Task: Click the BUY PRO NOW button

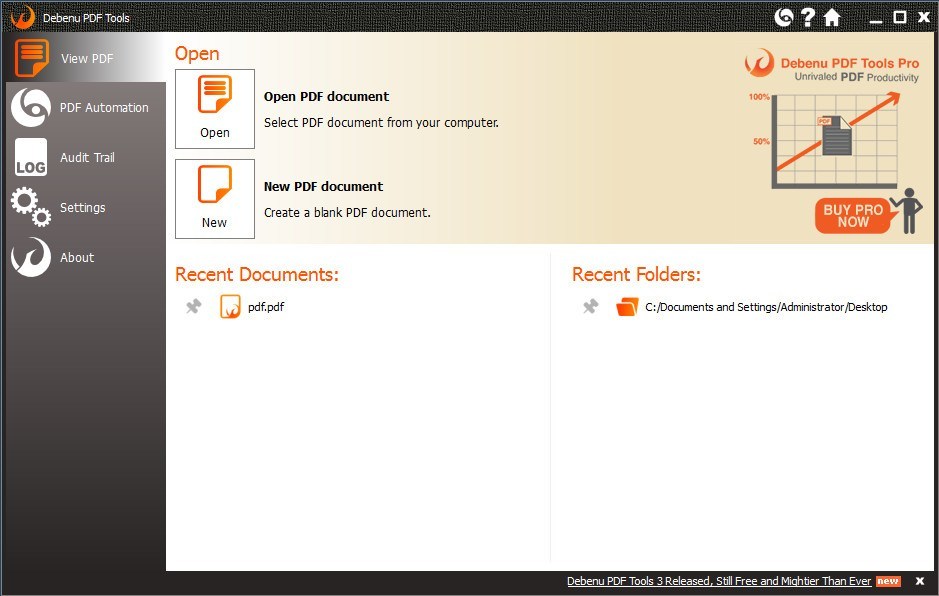Action: pyautogui.click(x=853, y=216)
